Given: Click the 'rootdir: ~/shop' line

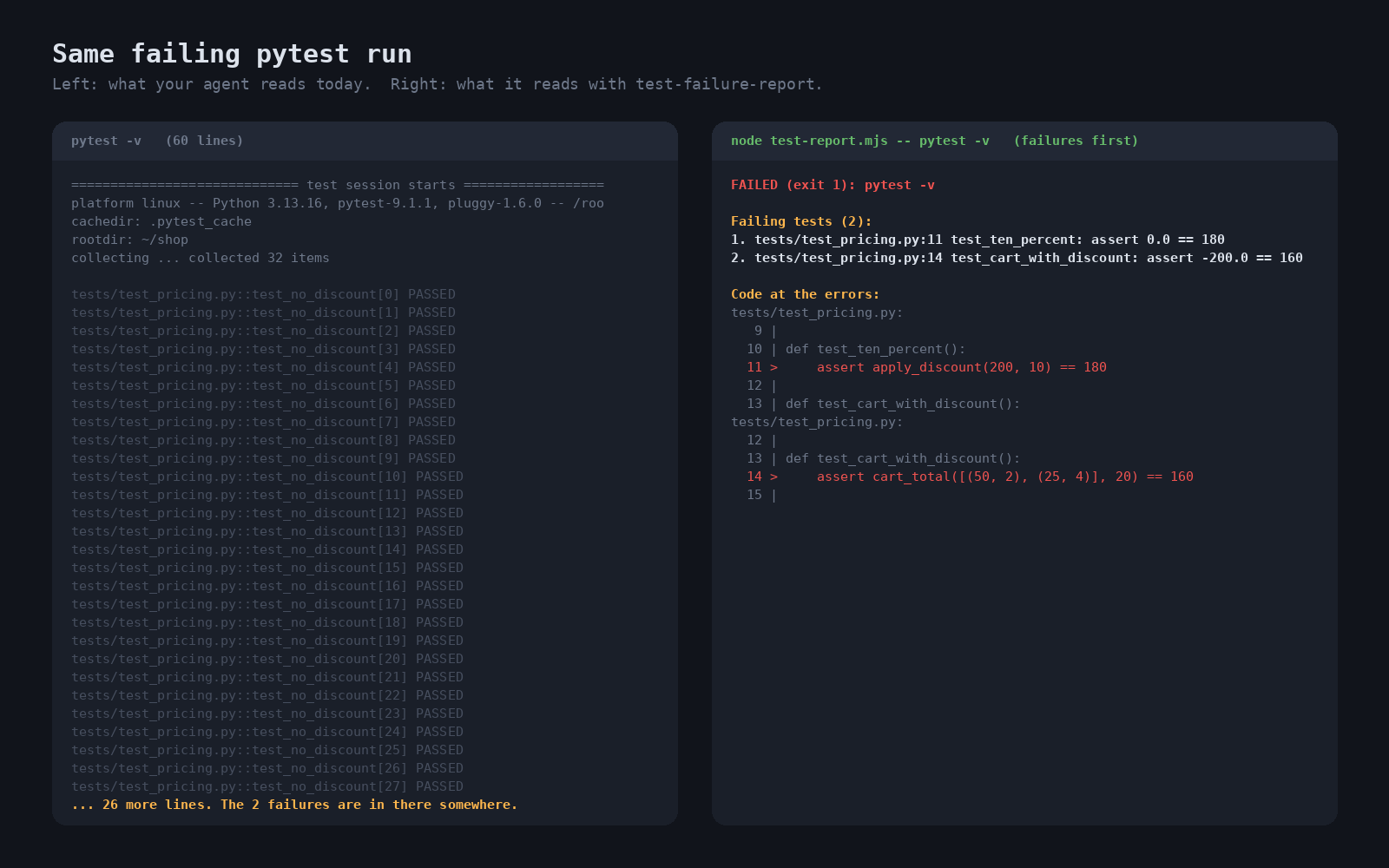Looking at the screenshot, I should pos(129,240).
